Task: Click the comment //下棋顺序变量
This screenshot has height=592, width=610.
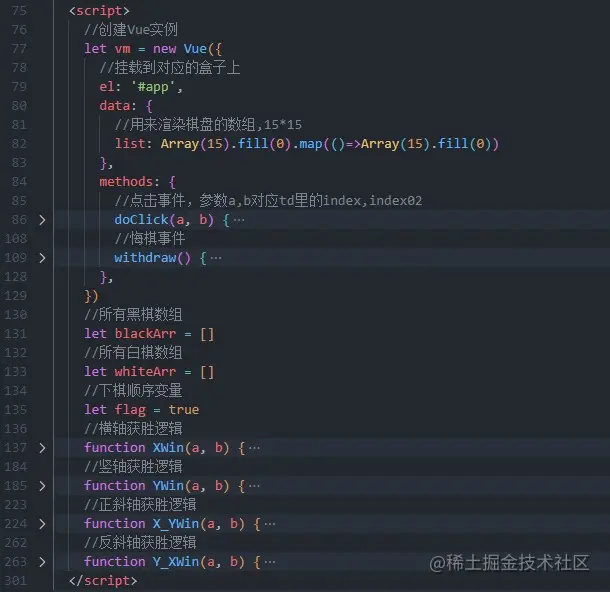Action: point(133,391)
